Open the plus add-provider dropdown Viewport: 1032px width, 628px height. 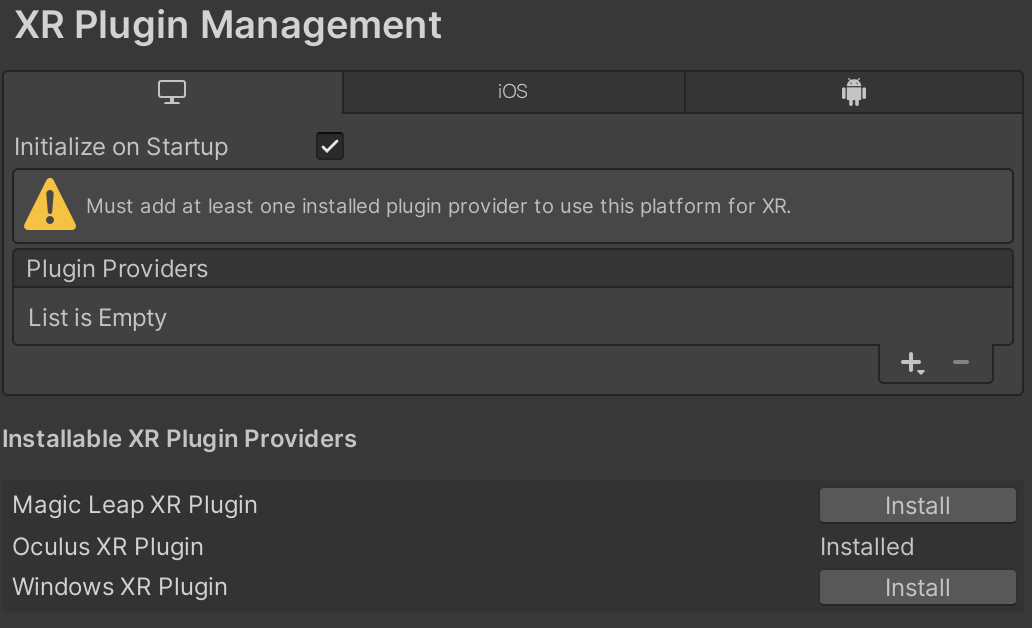[x=912, y=363]
